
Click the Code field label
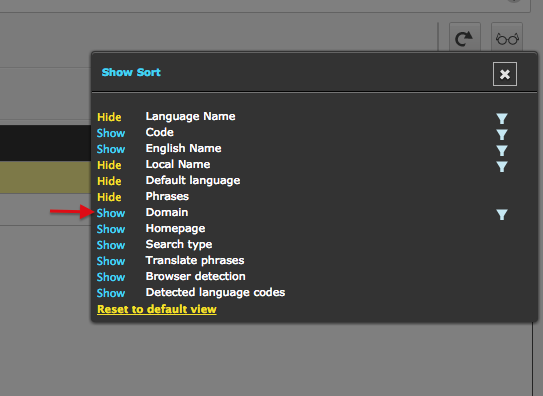click(160, 132)
